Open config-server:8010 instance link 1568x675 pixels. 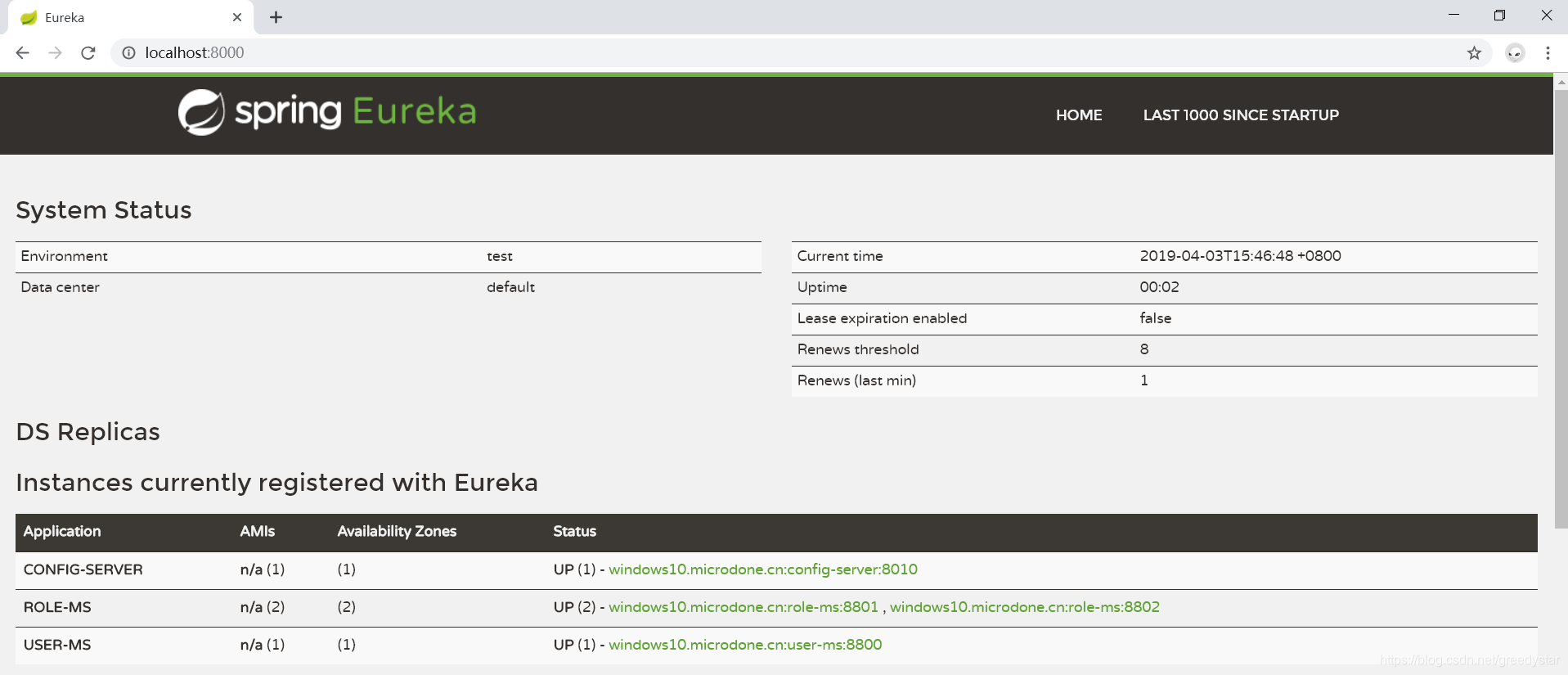coord(763,569)
